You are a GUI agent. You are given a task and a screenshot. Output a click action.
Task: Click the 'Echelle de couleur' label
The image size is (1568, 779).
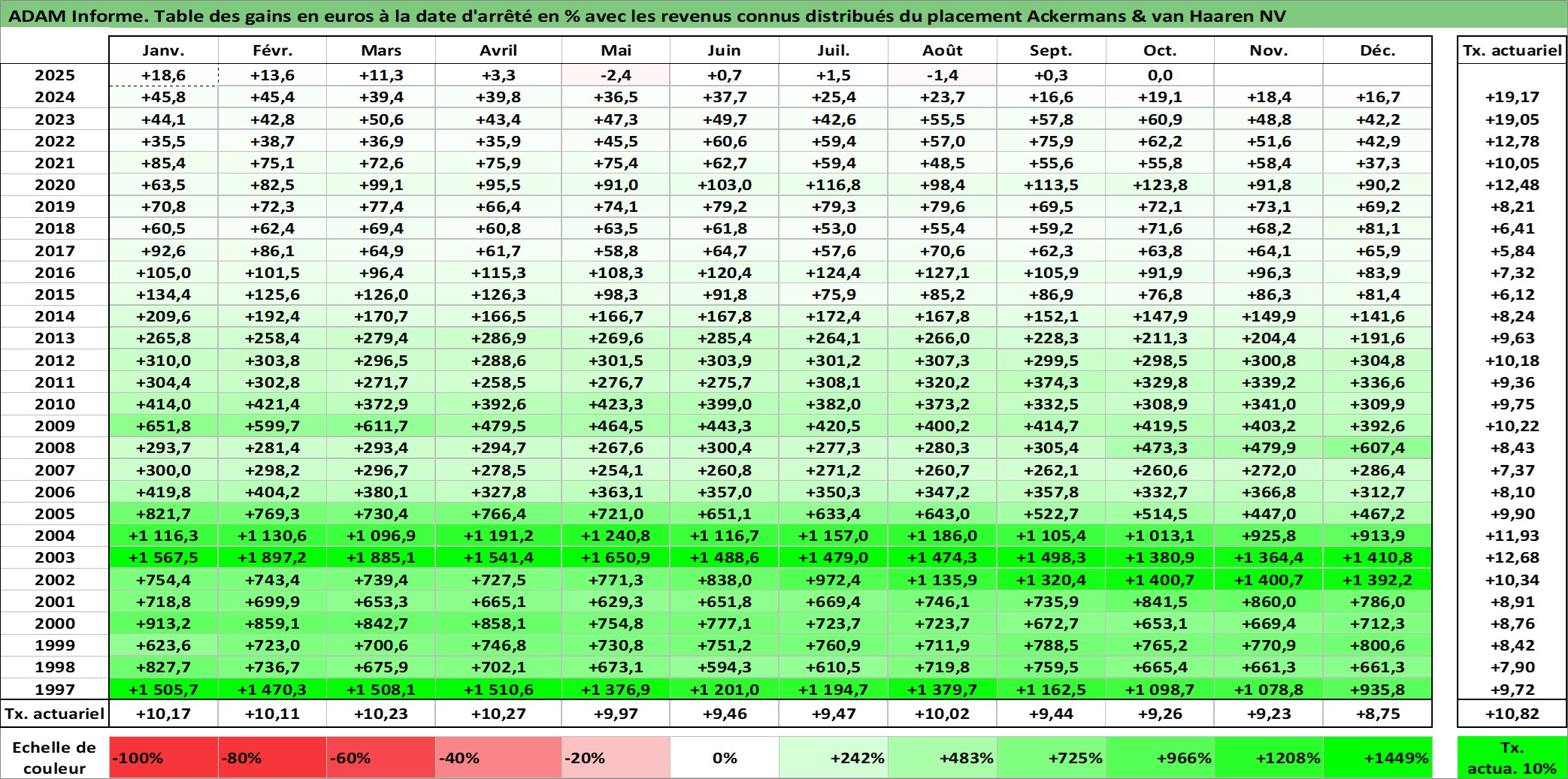pos(54,757)
